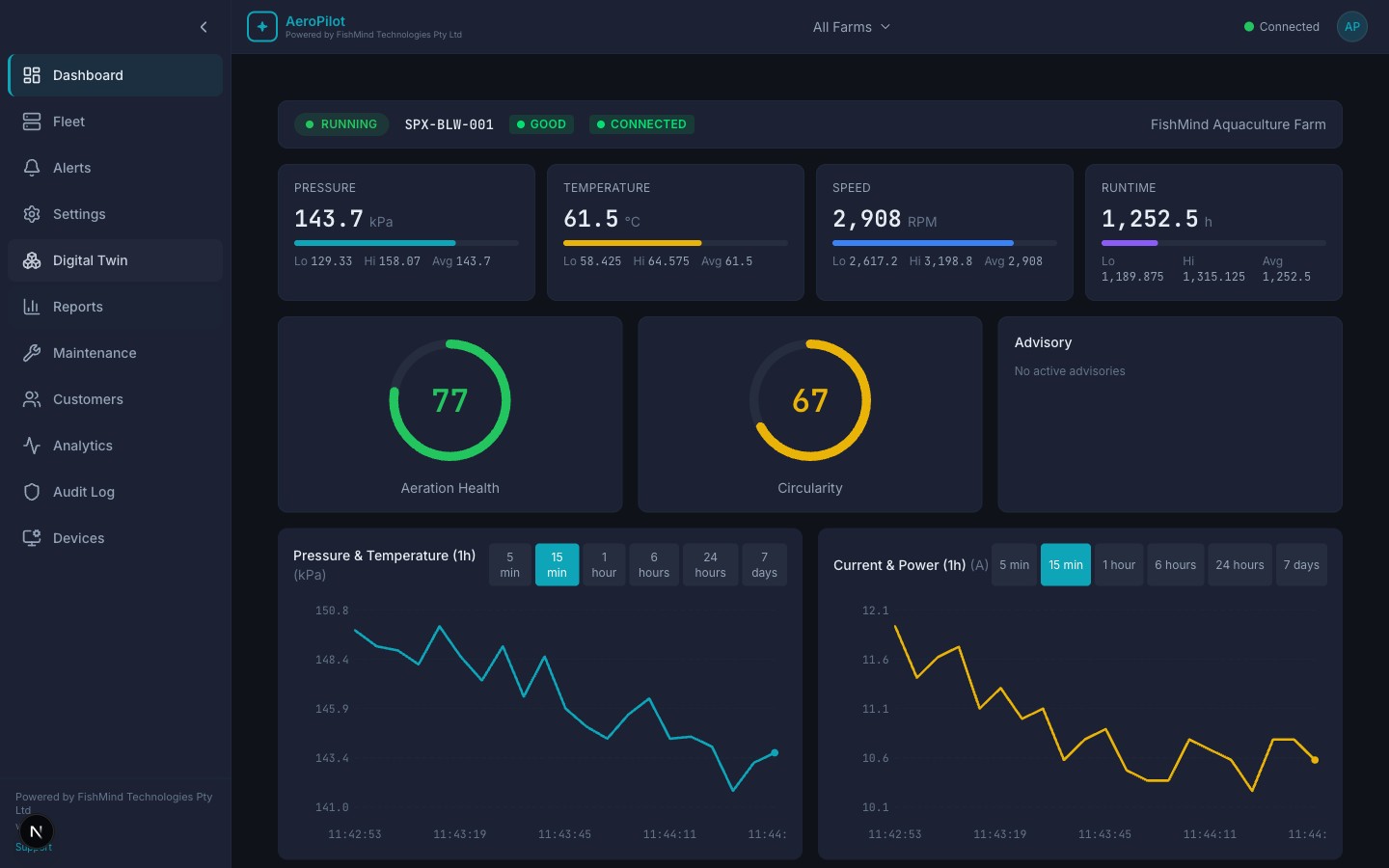Viewport: 1389px width, 868px height.
Task: Select 24 hours range for Current chart
Action: (1239, 565)
